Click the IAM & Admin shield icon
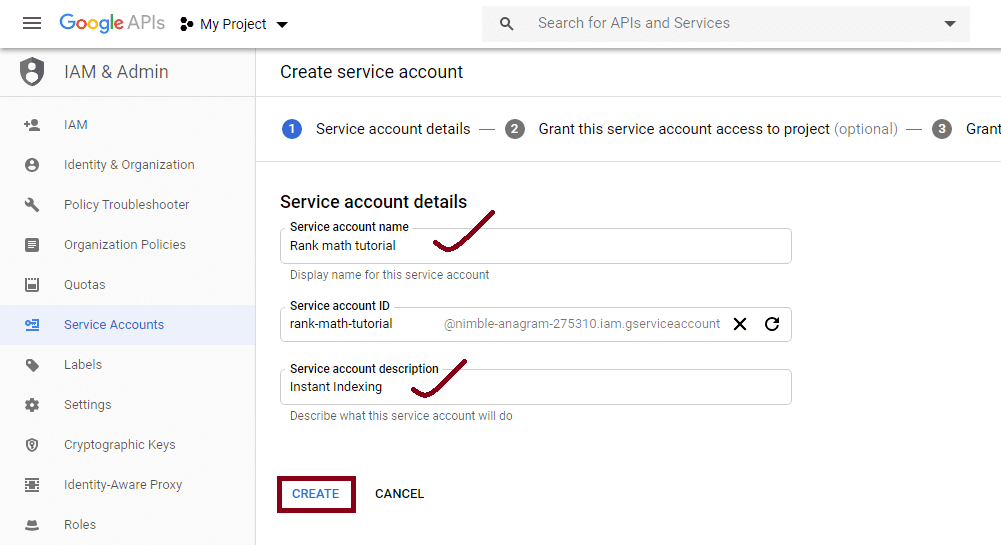The image size is (1001, 545). click(32, 71)
